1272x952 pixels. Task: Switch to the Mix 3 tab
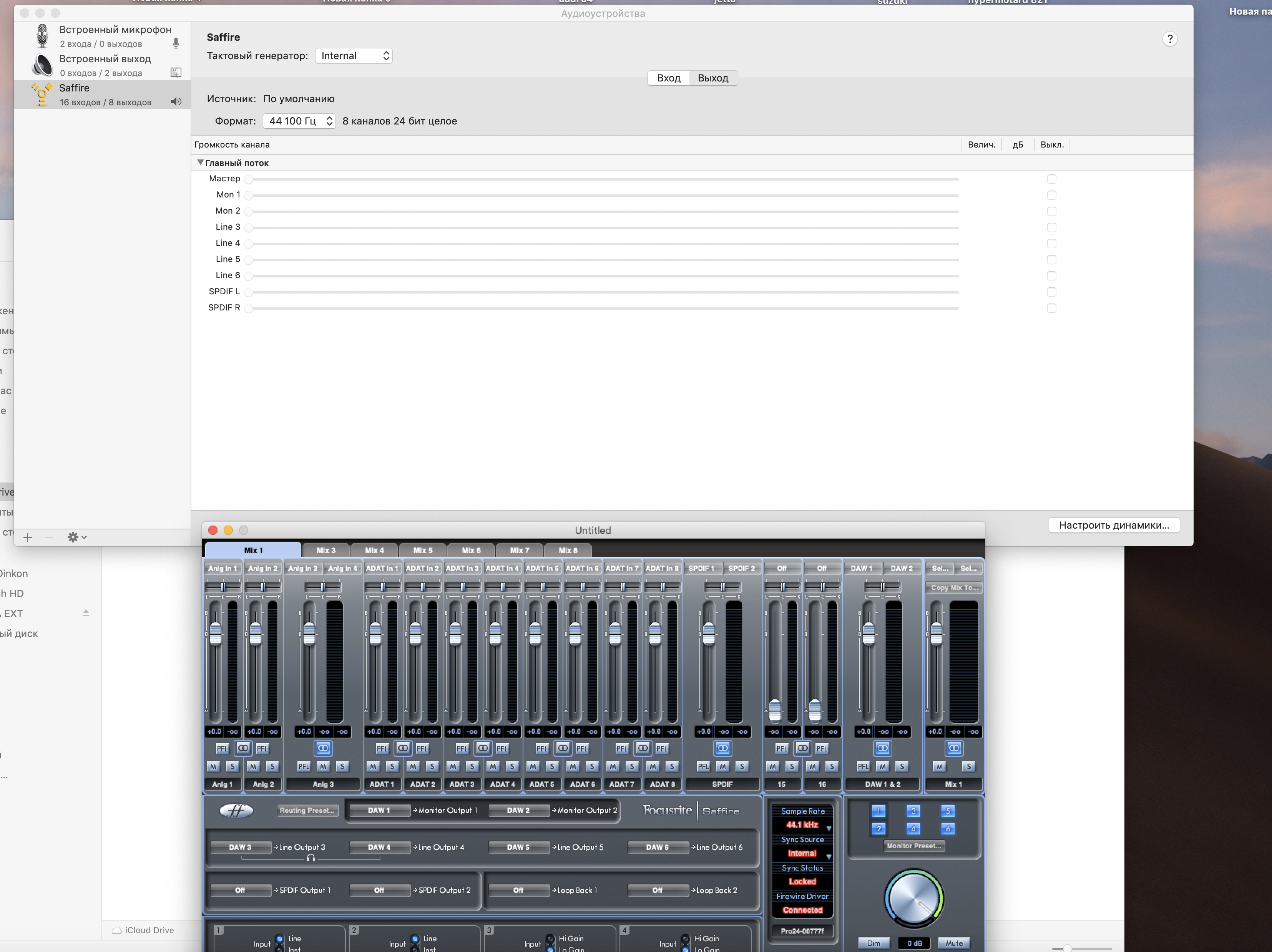click(x=325, y=550)
